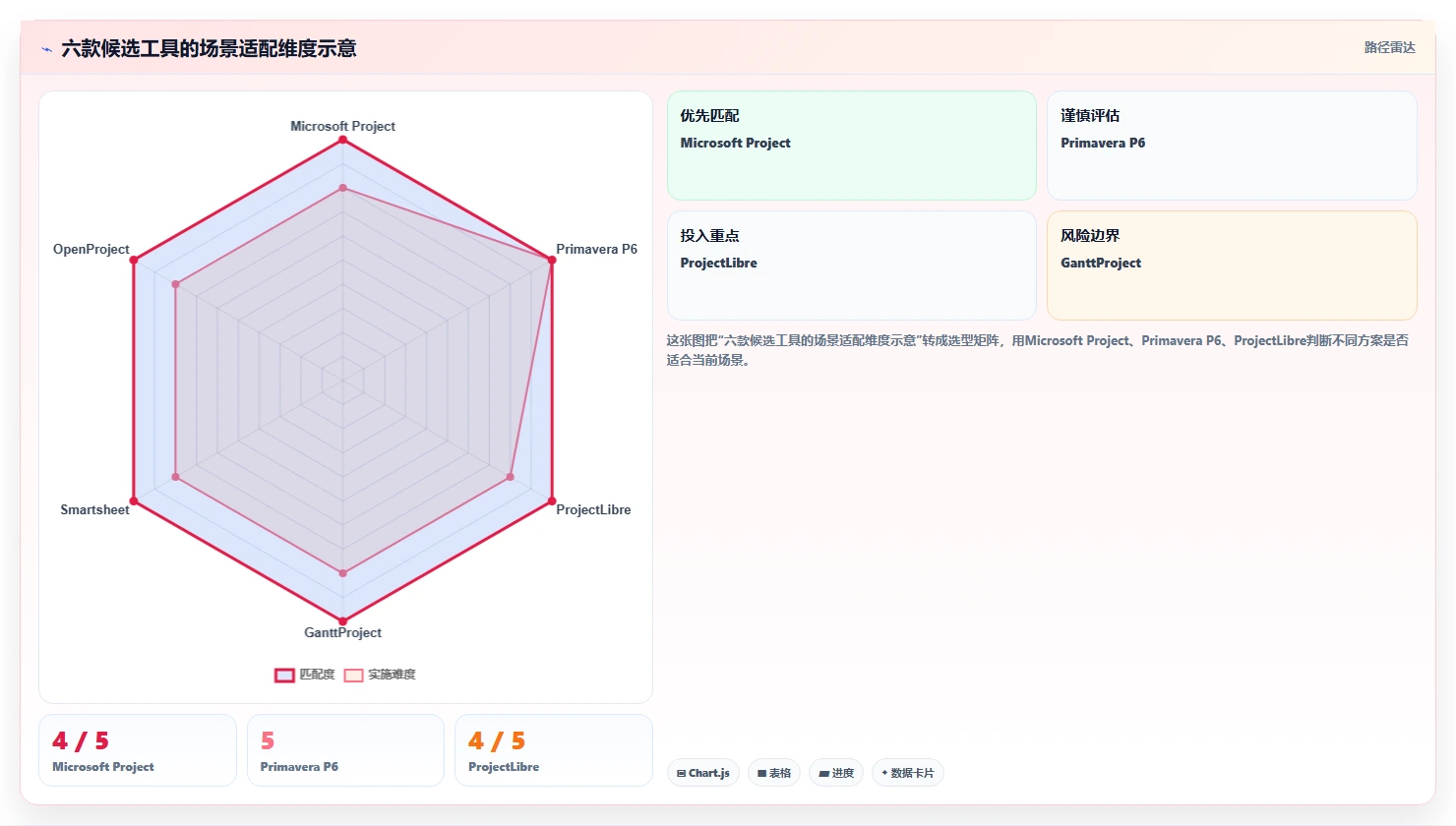The image size is (1456, 826).
Task: Select the 进度 tag chip
Action: click(836, 773)
